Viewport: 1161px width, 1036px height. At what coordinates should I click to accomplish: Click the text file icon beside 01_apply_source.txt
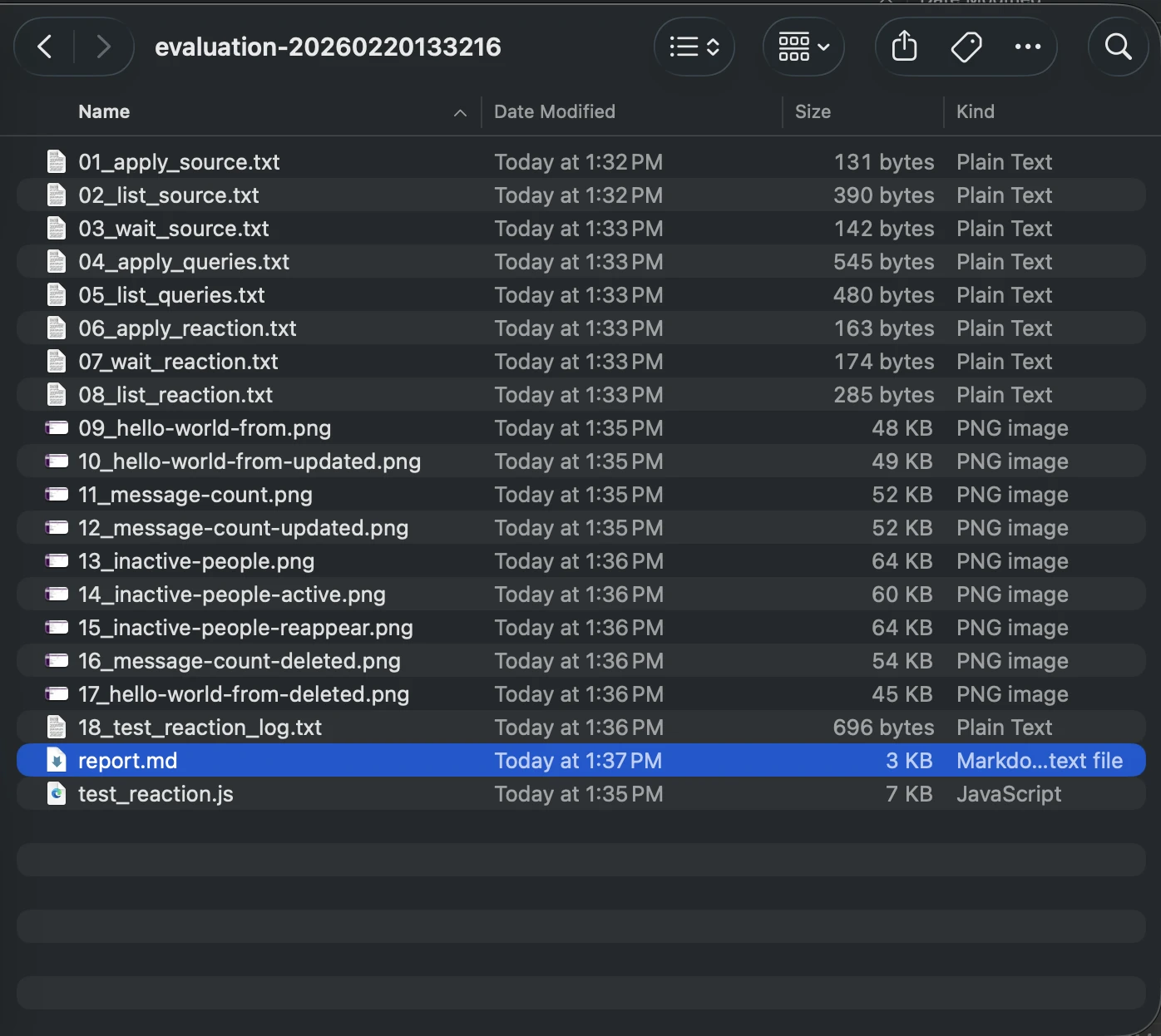55,161
